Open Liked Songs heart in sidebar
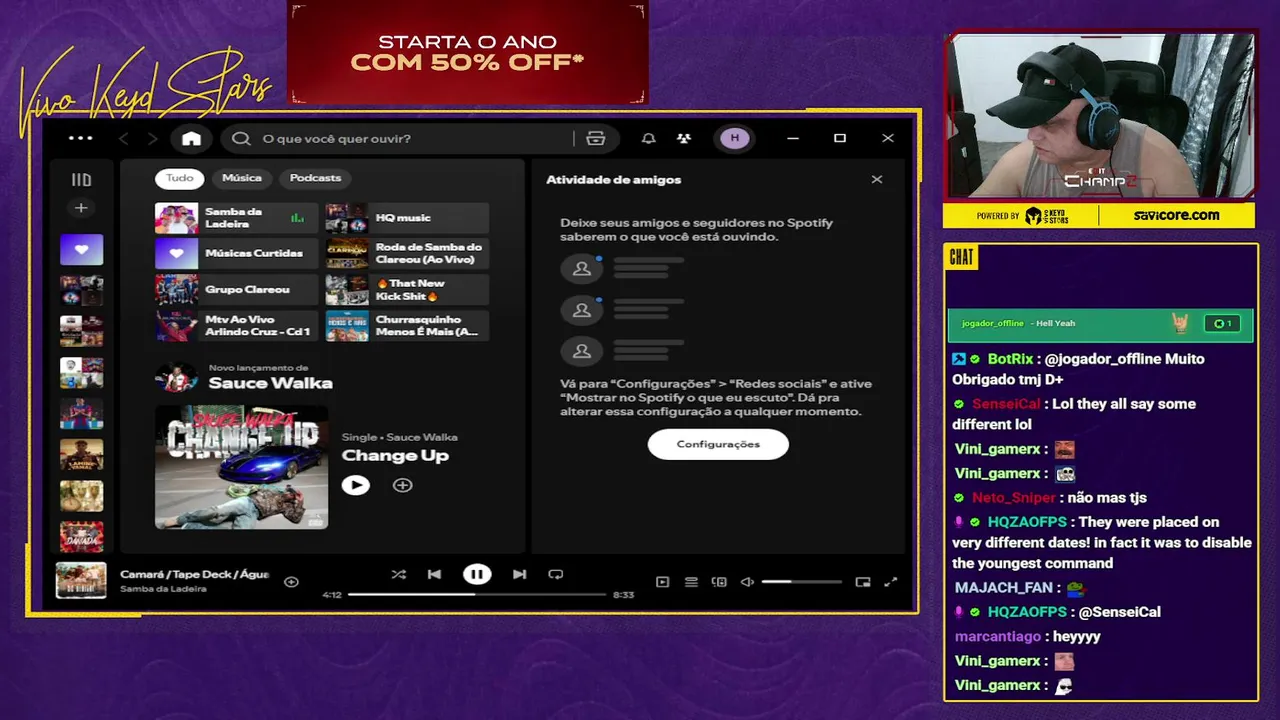The width and height of the screenshot is (1280, 720). click(x=81, y=250)
